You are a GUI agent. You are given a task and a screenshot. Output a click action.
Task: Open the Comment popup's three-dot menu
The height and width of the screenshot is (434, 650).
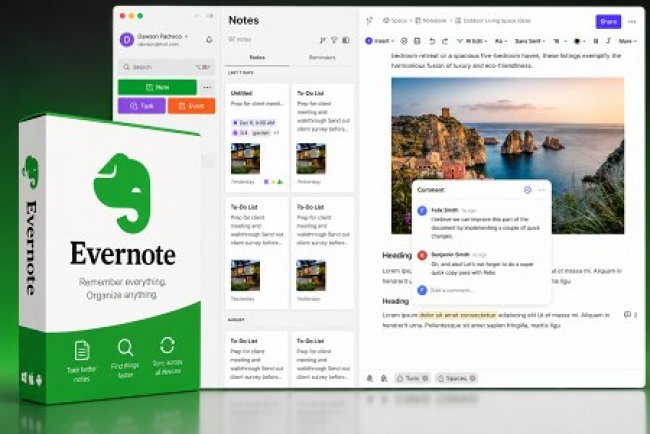coord(541,190)
